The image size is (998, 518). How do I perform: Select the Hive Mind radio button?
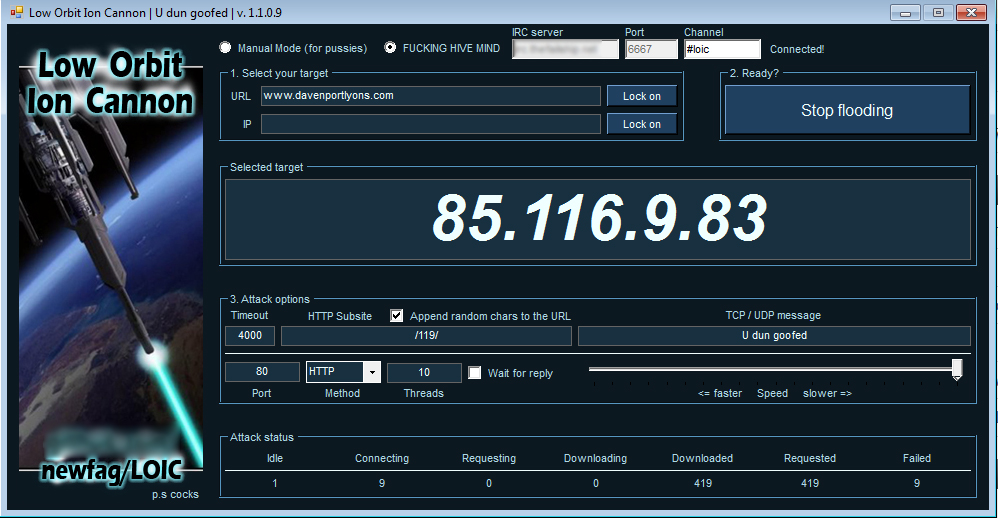[x=390, y=48]
